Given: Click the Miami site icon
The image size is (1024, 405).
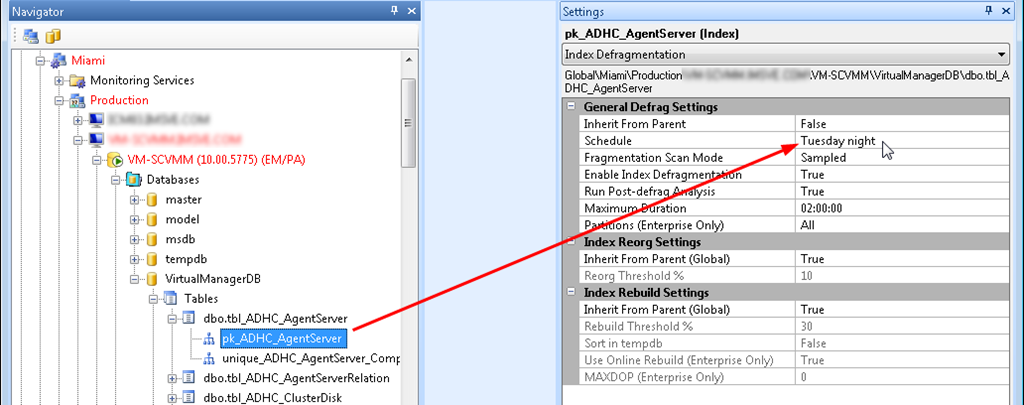Looking at the screenshot, I should 59,61.
